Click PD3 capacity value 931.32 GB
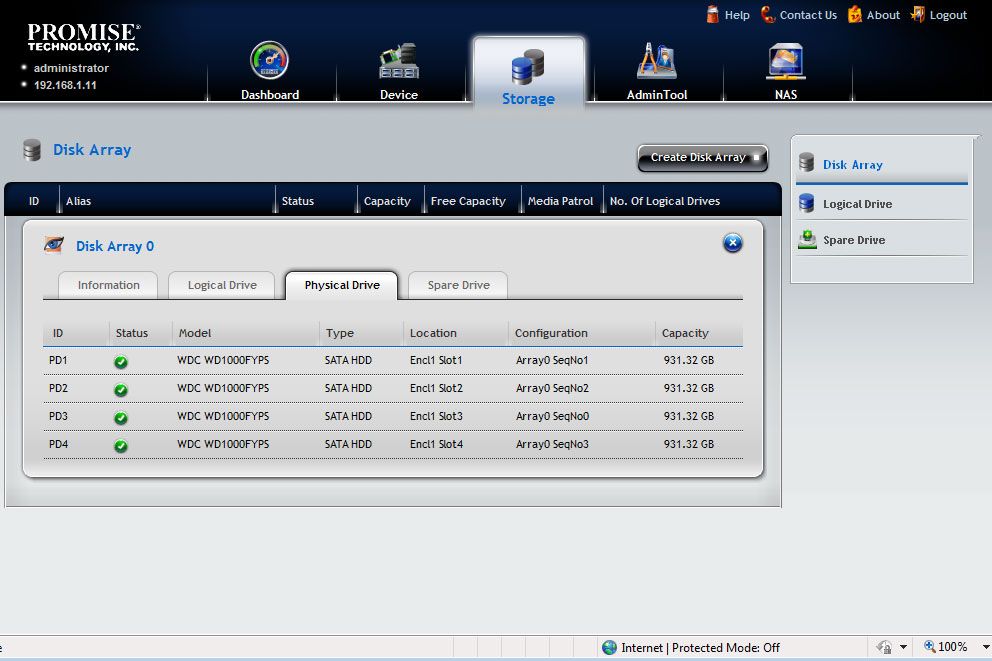Image resolution: width=992 pixels, height=661 pixels. 688,416
